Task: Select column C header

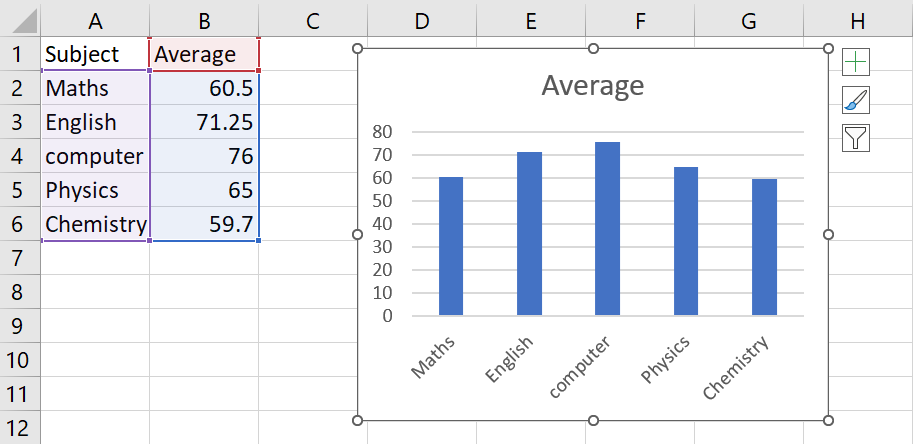Action: coord(312,19)
